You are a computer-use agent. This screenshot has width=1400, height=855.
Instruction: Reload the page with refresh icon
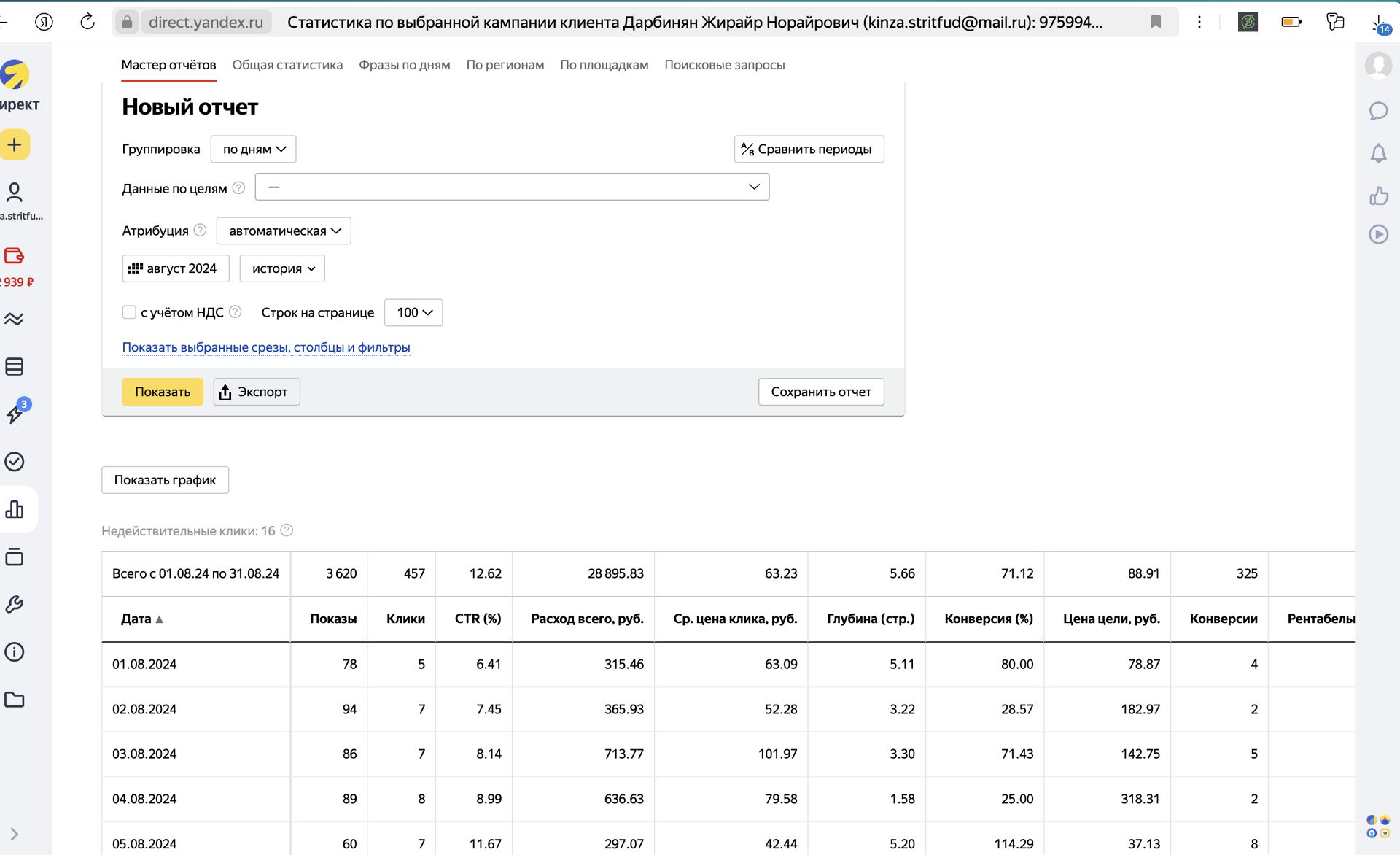click(87, 22)
